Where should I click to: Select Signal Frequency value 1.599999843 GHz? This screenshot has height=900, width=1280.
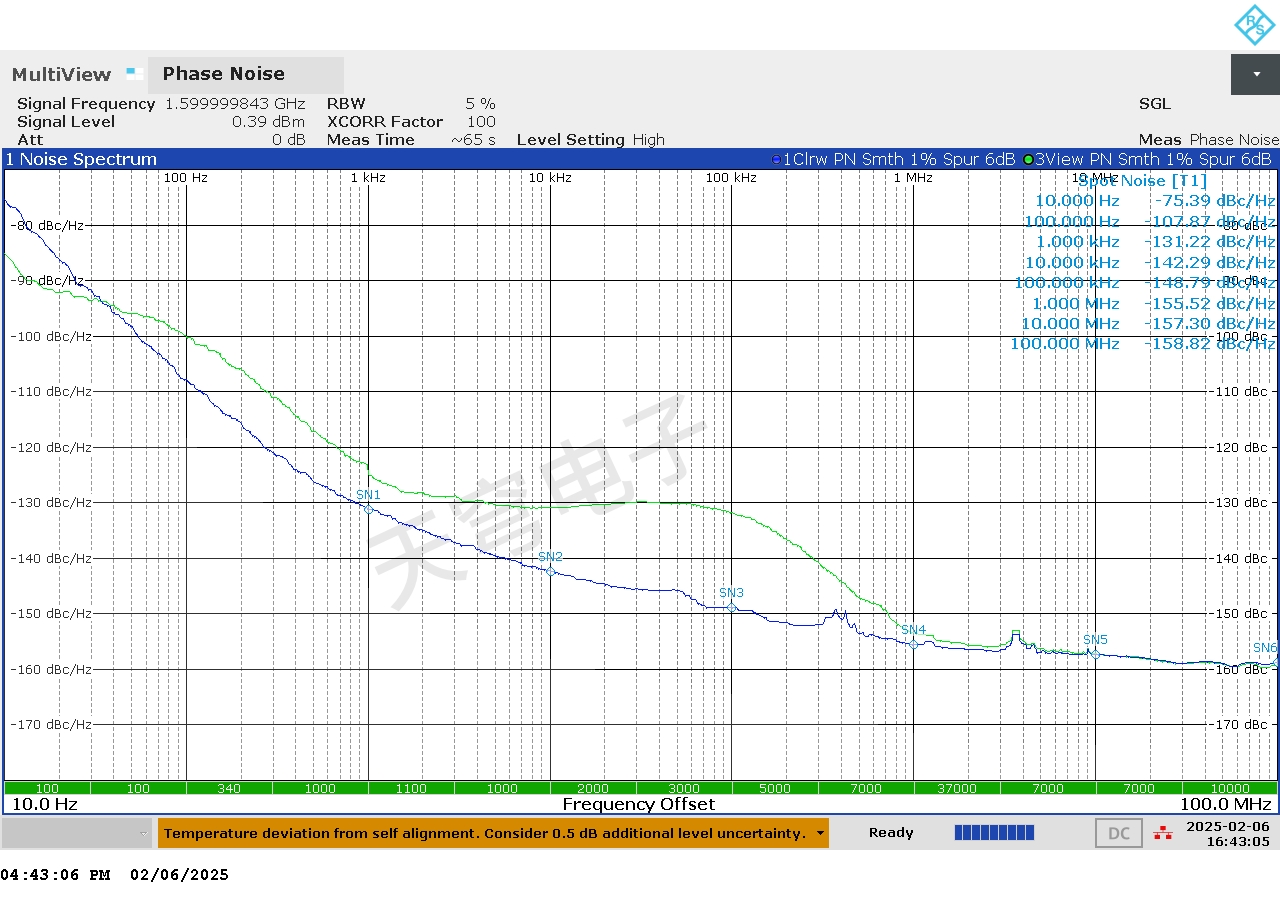(235, 104)
